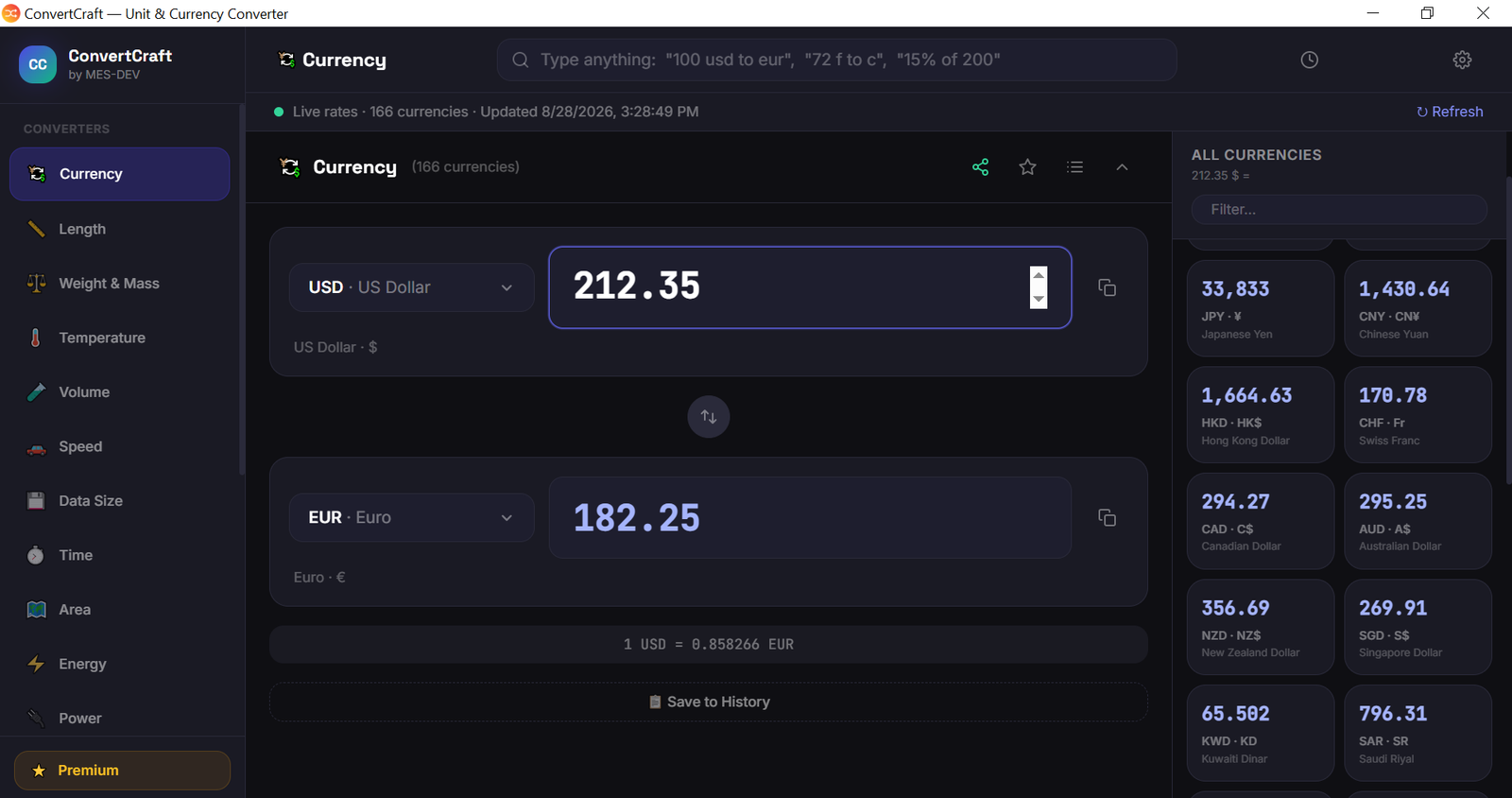The height and width of the screenshot is (798, 1512).
Task: Focus the quick conversion search box
Action: pos(837,60)
